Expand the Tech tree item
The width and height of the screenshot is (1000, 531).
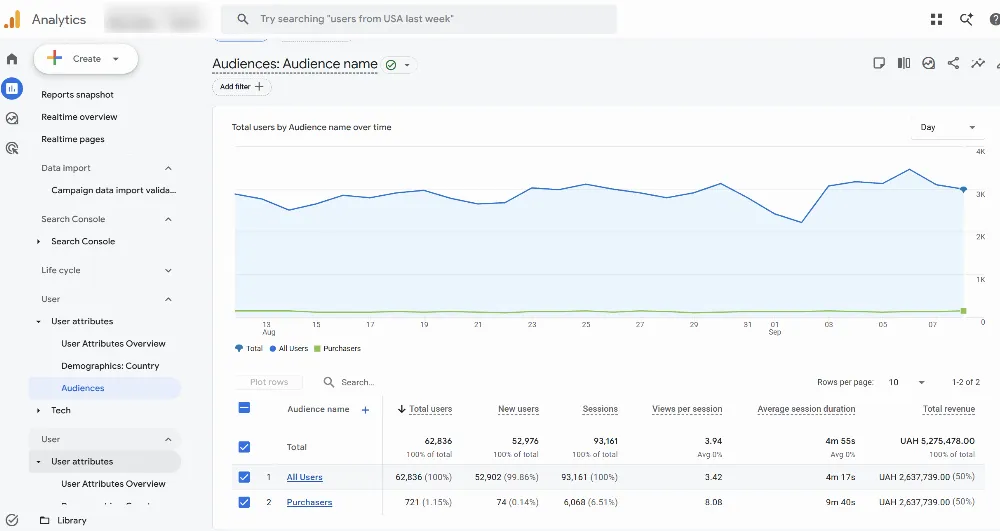point(38,411)
